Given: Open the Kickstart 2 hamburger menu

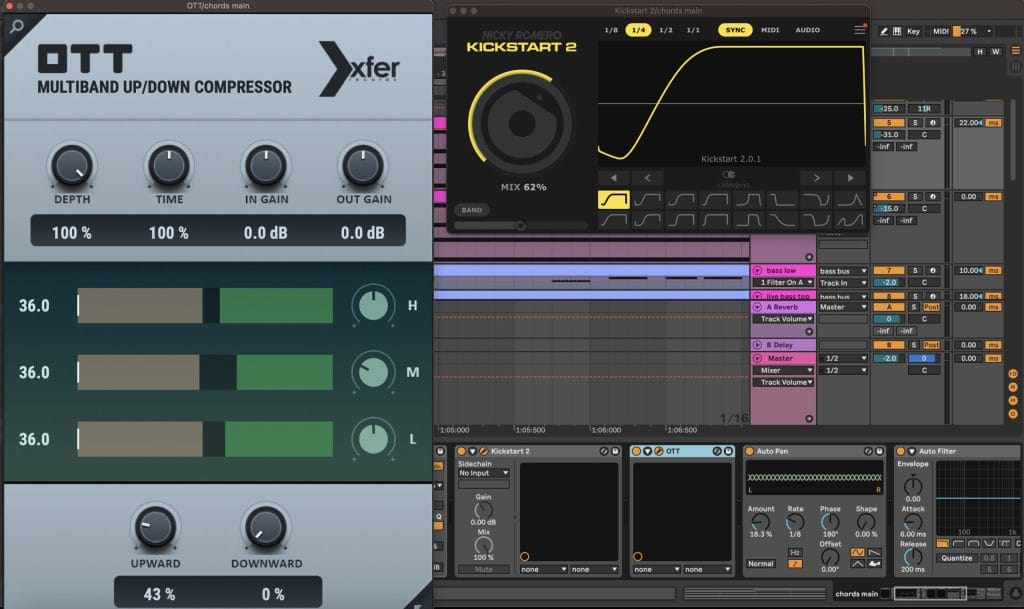Looking at the screenshot, I should coord(859,30).
